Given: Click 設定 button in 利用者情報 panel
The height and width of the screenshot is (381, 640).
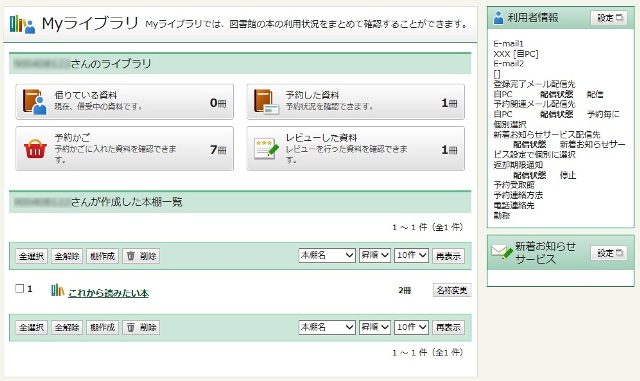Looking at the screenshot, I should (x=609, y=18).
